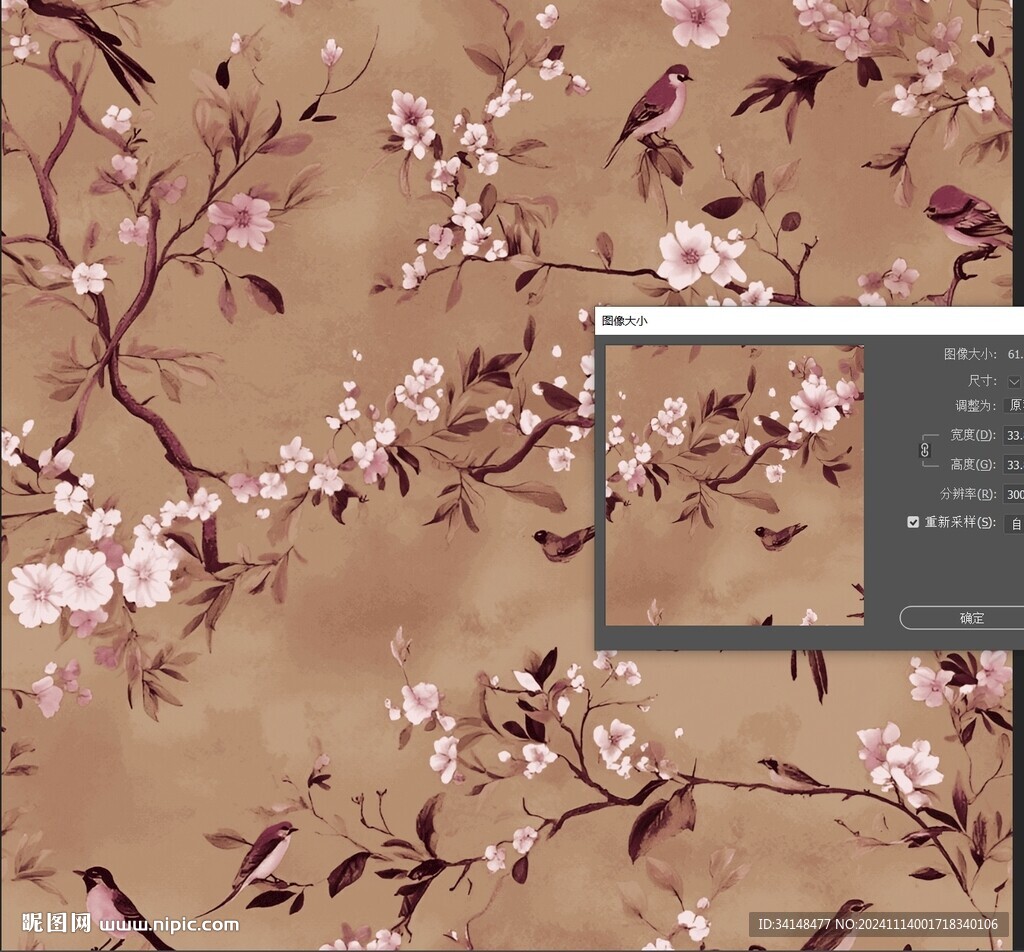Image resolution: width=1024 pixels, height=952 pixels.
Task: Click the preview thumbnail in the dialog
Action: click(734, 485)
